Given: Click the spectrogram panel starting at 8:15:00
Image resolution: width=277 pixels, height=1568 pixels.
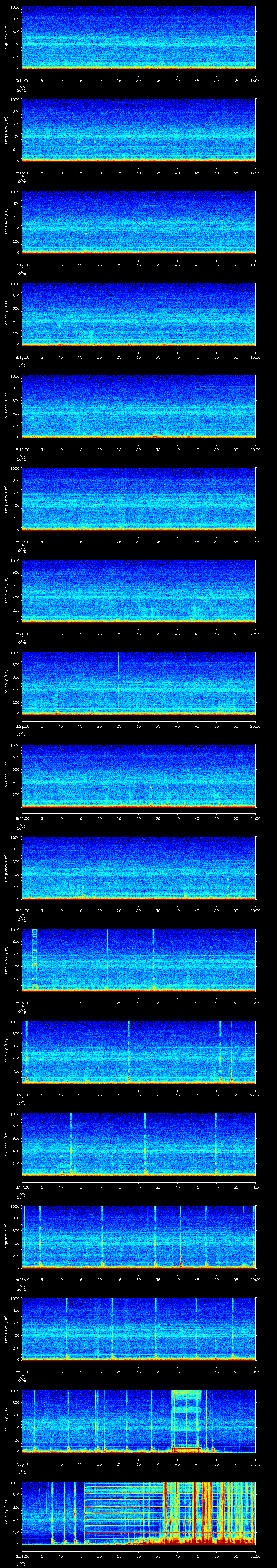Looking at the screenshot, I should 139,38.
